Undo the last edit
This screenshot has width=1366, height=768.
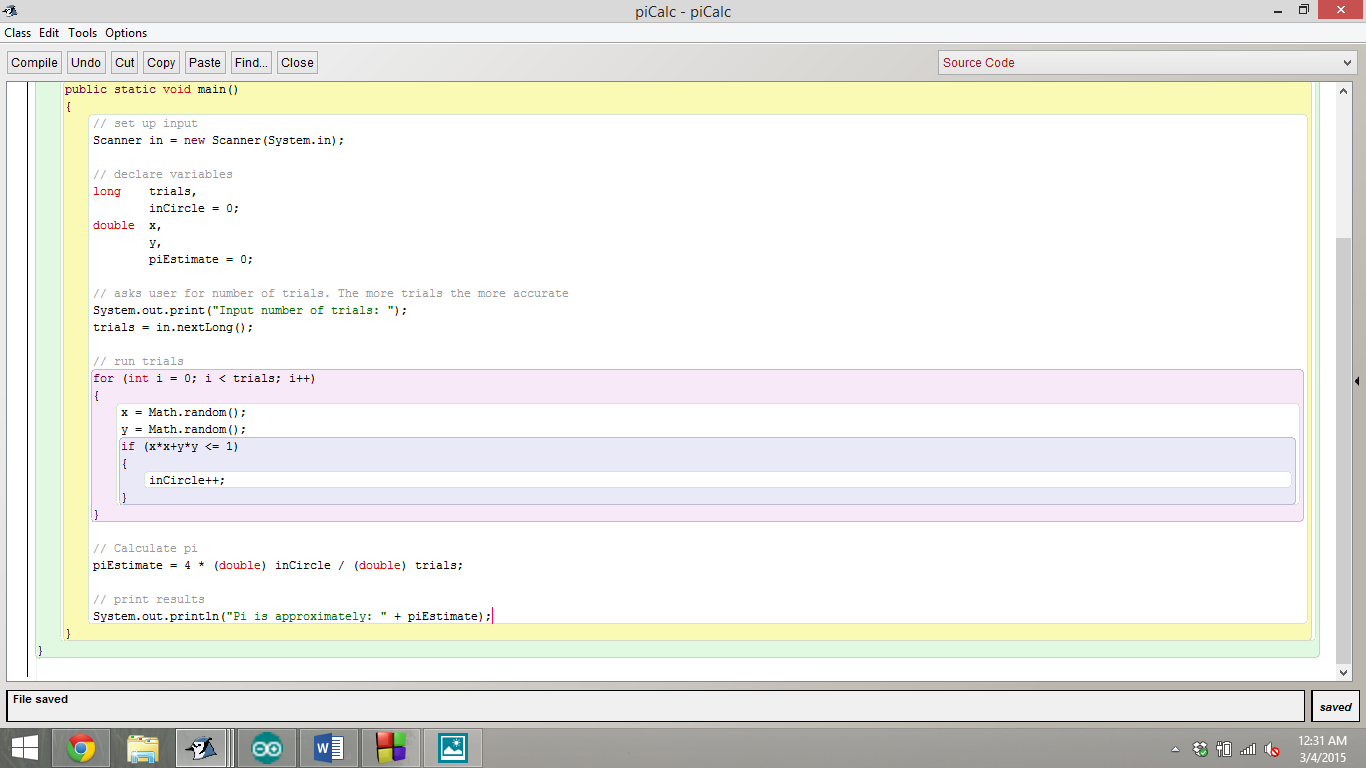click(85, 62)
